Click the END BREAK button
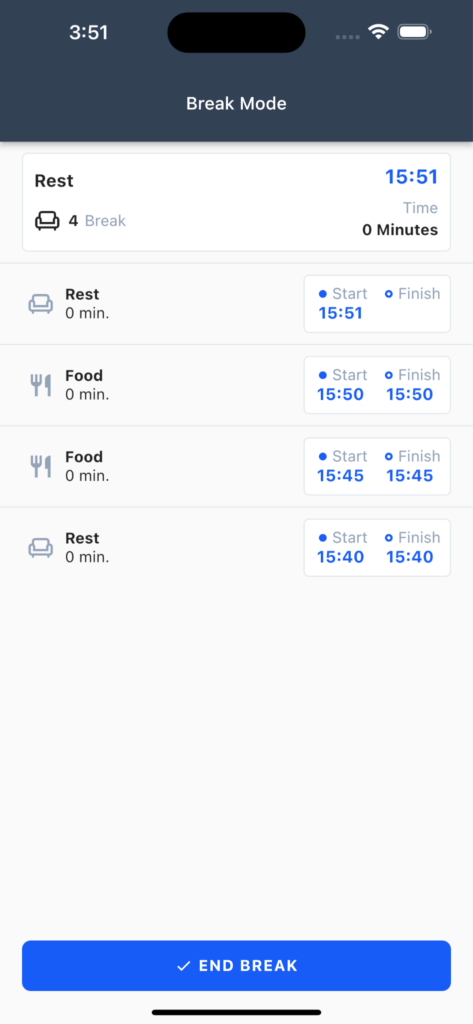 coord(236,966)
